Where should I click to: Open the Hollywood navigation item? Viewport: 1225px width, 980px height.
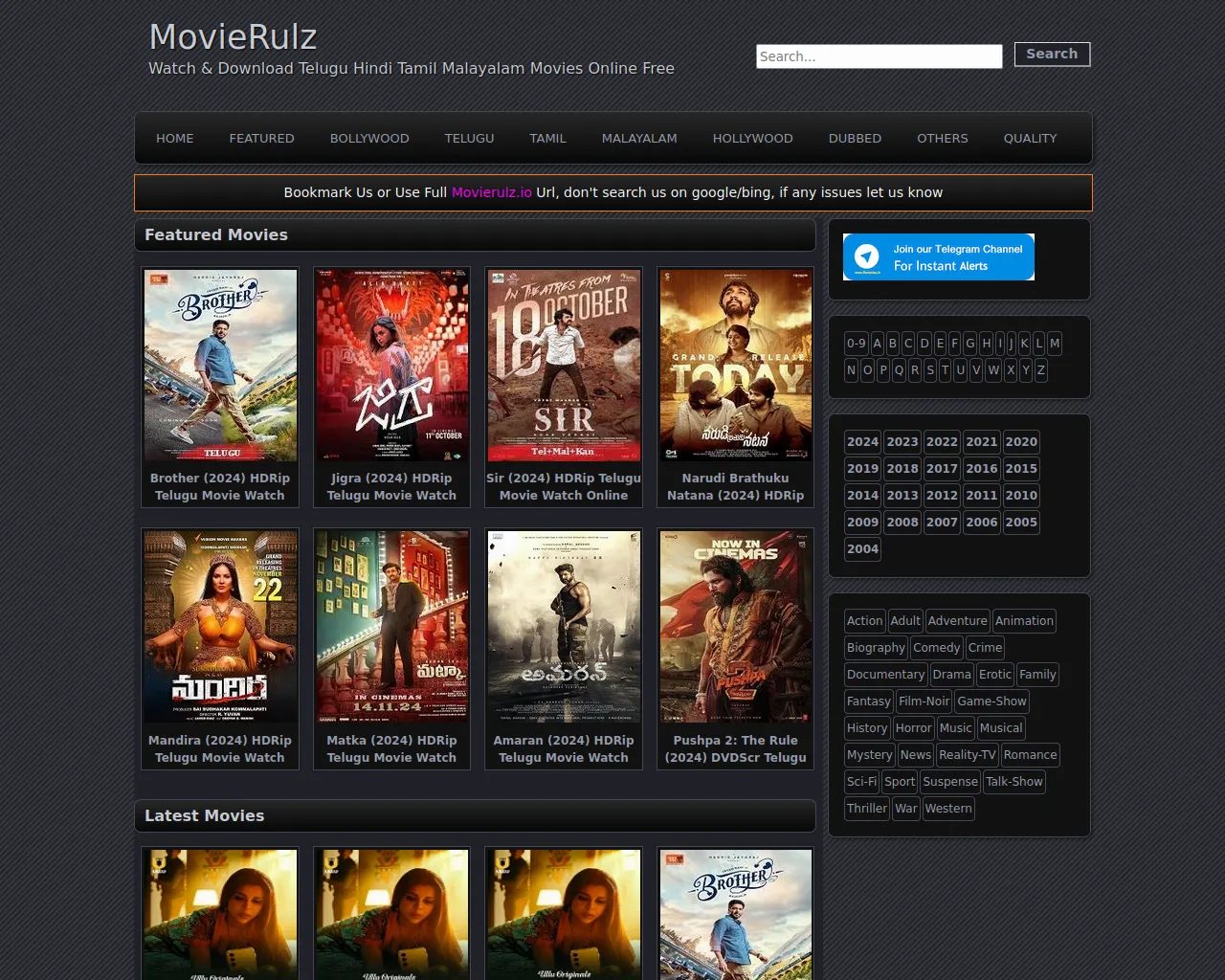click(752, 139)
